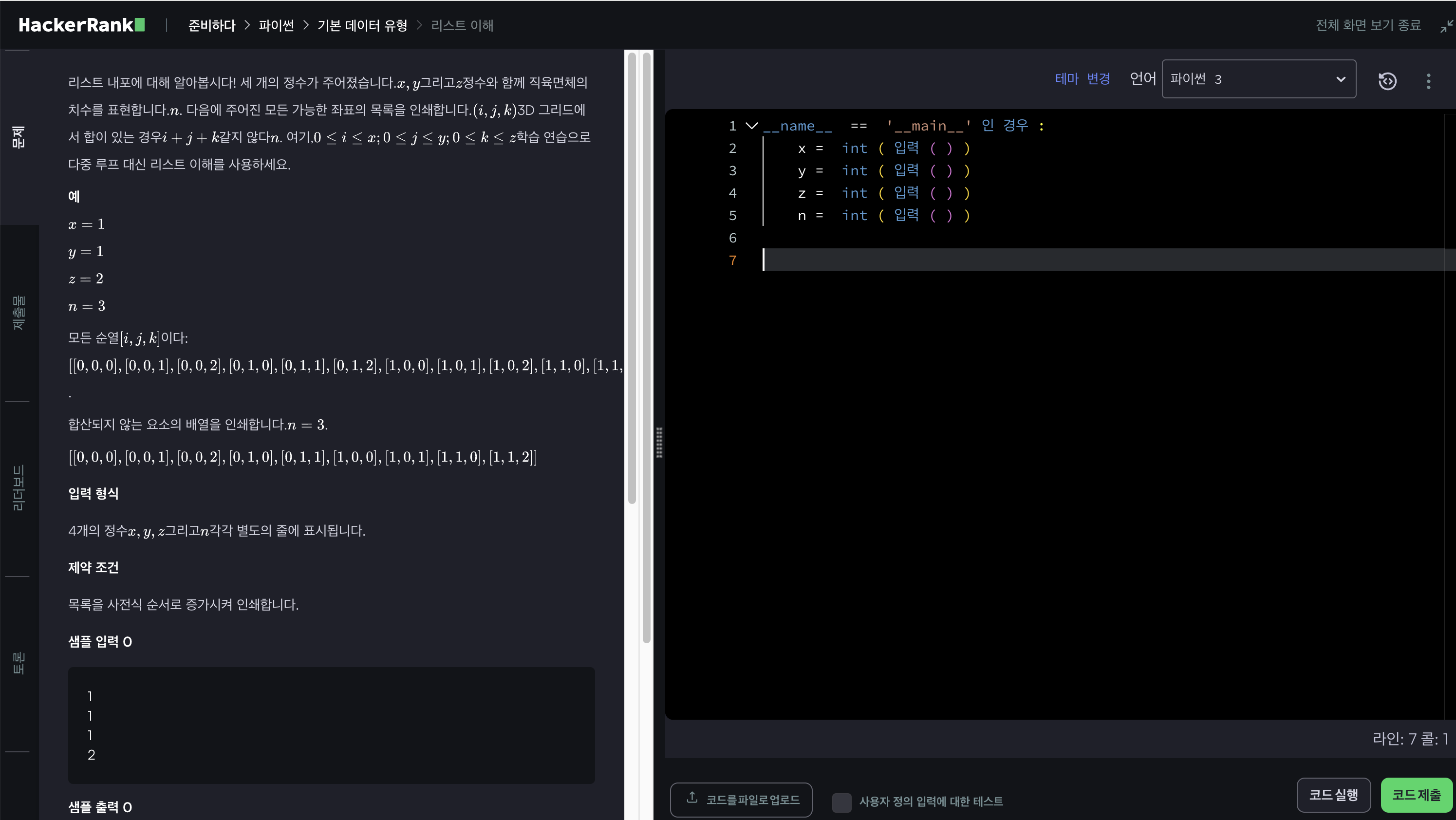Click the HackerRank logo
This screenshot has height=820, width=1456.
(x=81, y=25)
